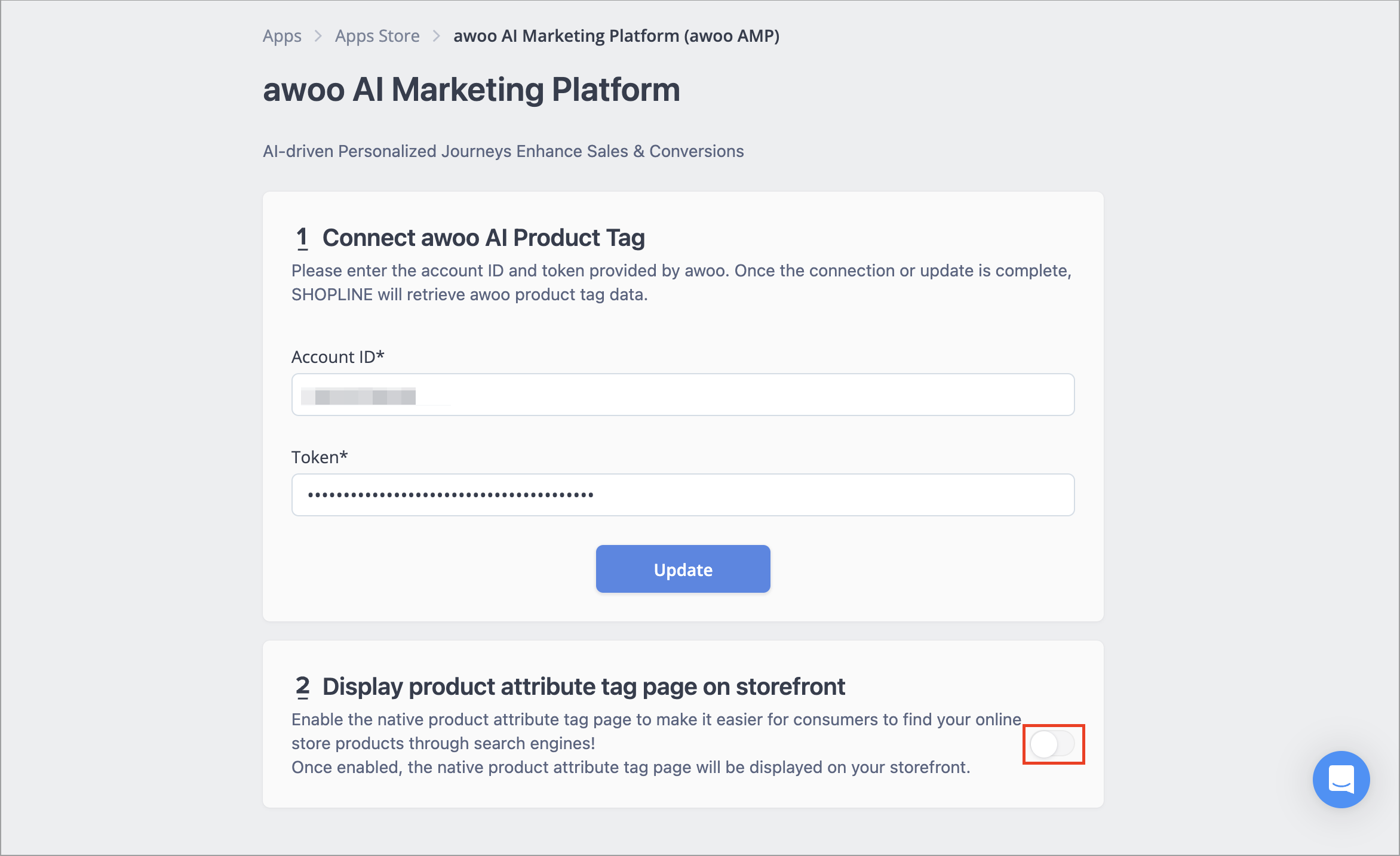
Task: Click the 'Account ID*' field label
Action: [x=338, y=357]
